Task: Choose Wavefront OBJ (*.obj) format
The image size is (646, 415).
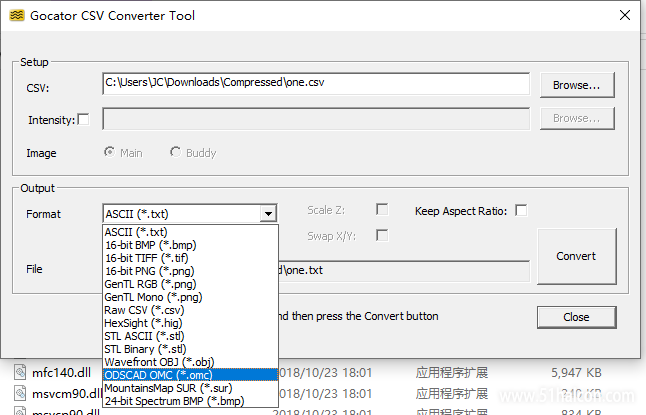Action: 190,362
